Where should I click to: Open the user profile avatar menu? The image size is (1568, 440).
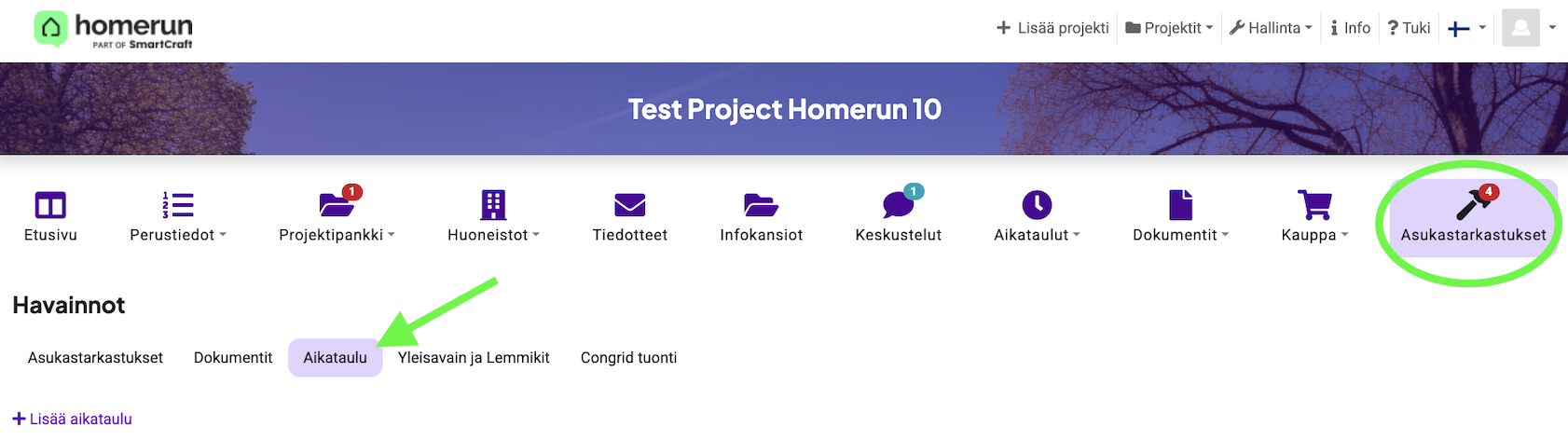coord(1529,28)
